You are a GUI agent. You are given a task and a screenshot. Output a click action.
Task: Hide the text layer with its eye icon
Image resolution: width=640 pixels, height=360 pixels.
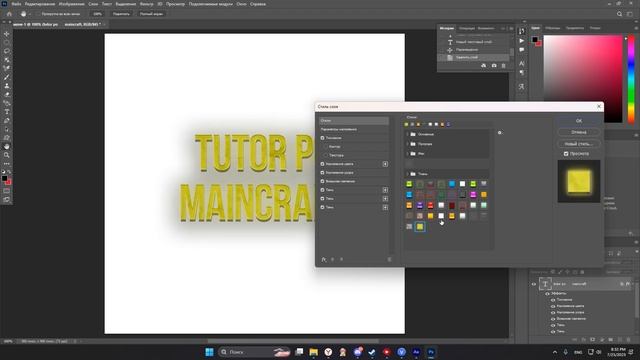point(533,284)
